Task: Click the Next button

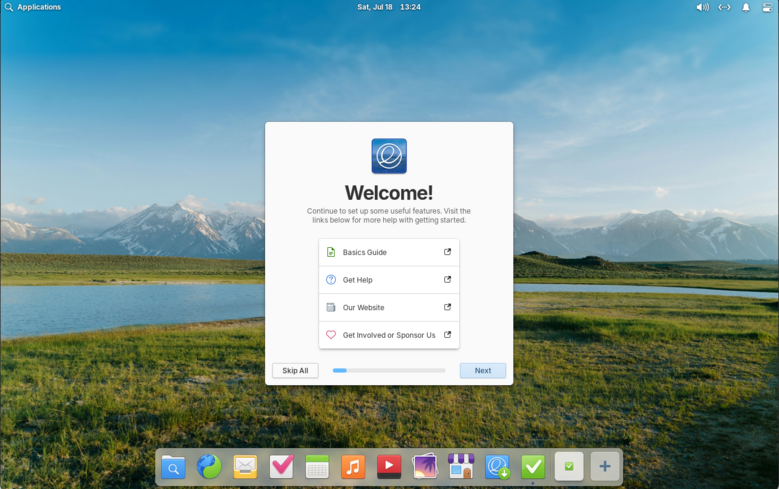Action: (483, 370)
